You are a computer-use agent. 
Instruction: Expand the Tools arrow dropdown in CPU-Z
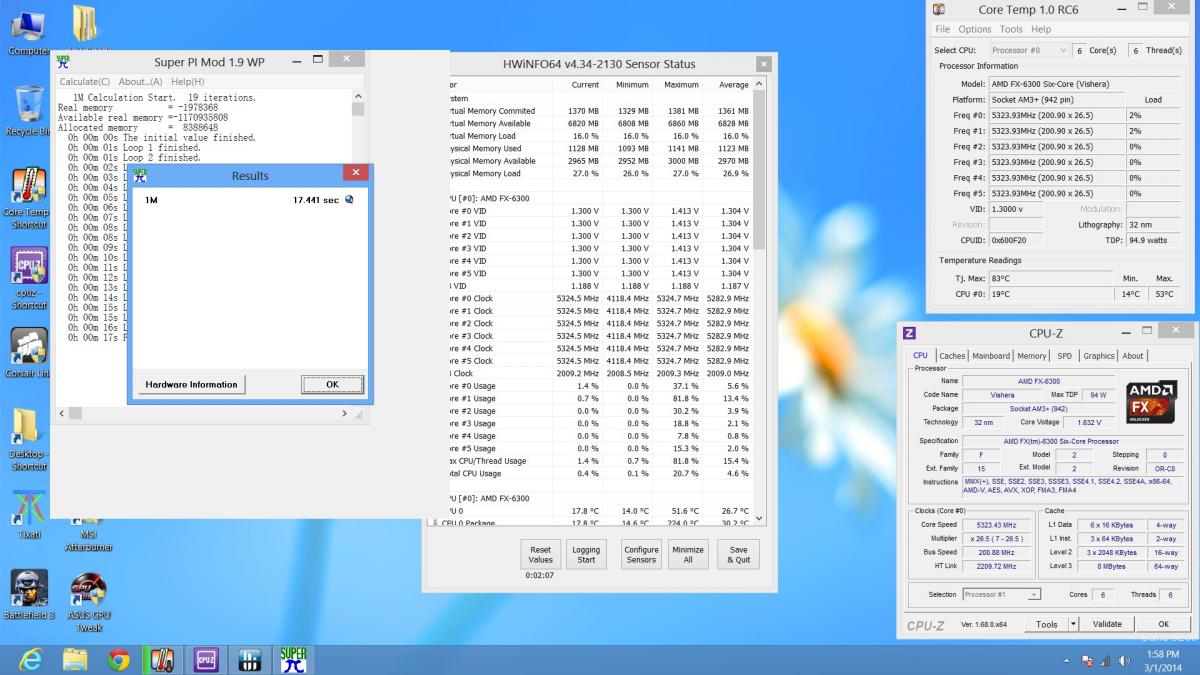(1073, 624)
